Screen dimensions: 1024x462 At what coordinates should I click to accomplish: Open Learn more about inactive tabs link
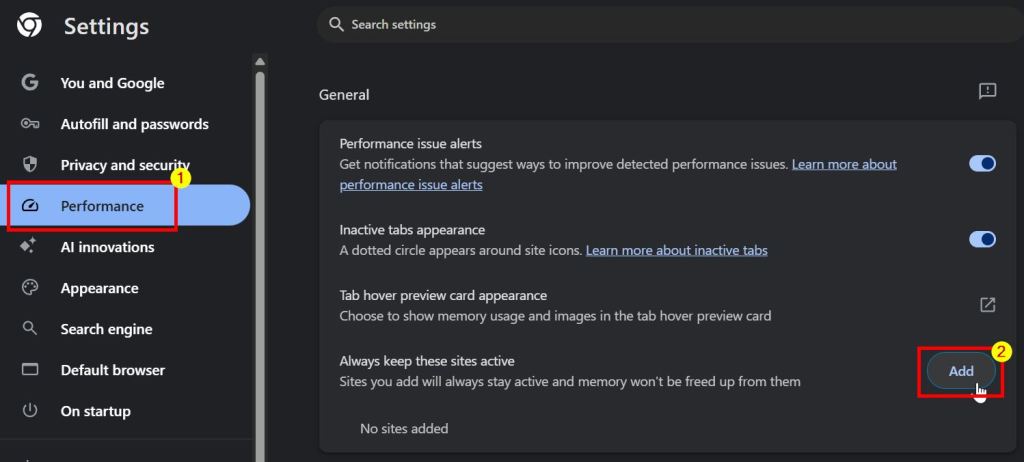click(x=676, y=250)
